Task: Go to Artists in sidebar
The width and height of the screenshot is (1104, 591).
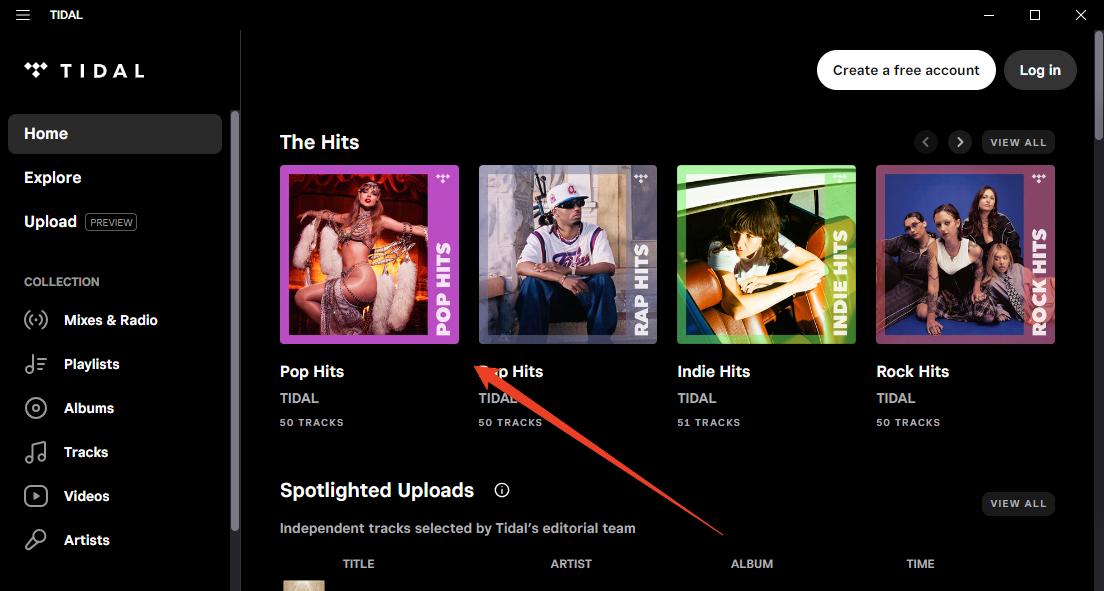Action: click(x=86, y=540)
